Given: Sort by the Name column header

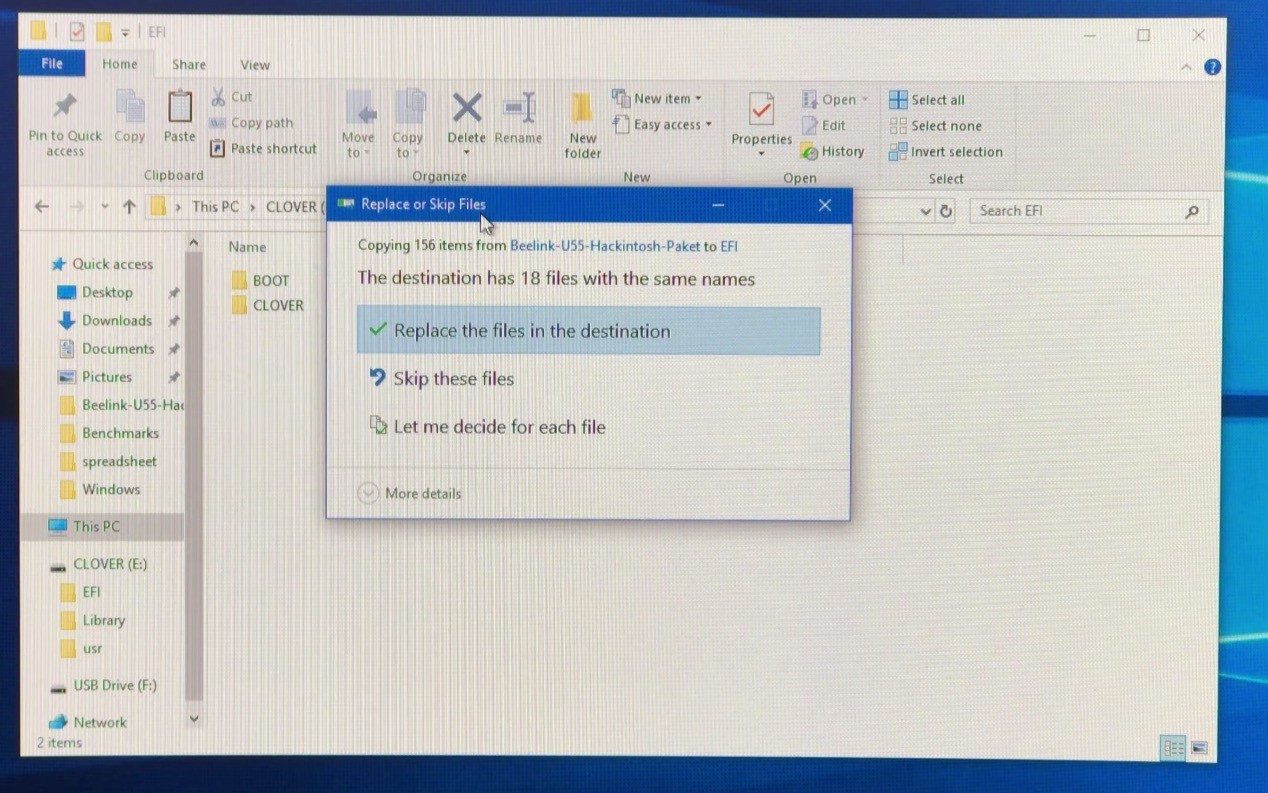Looking at the screenshot, I should click(247, 247).
